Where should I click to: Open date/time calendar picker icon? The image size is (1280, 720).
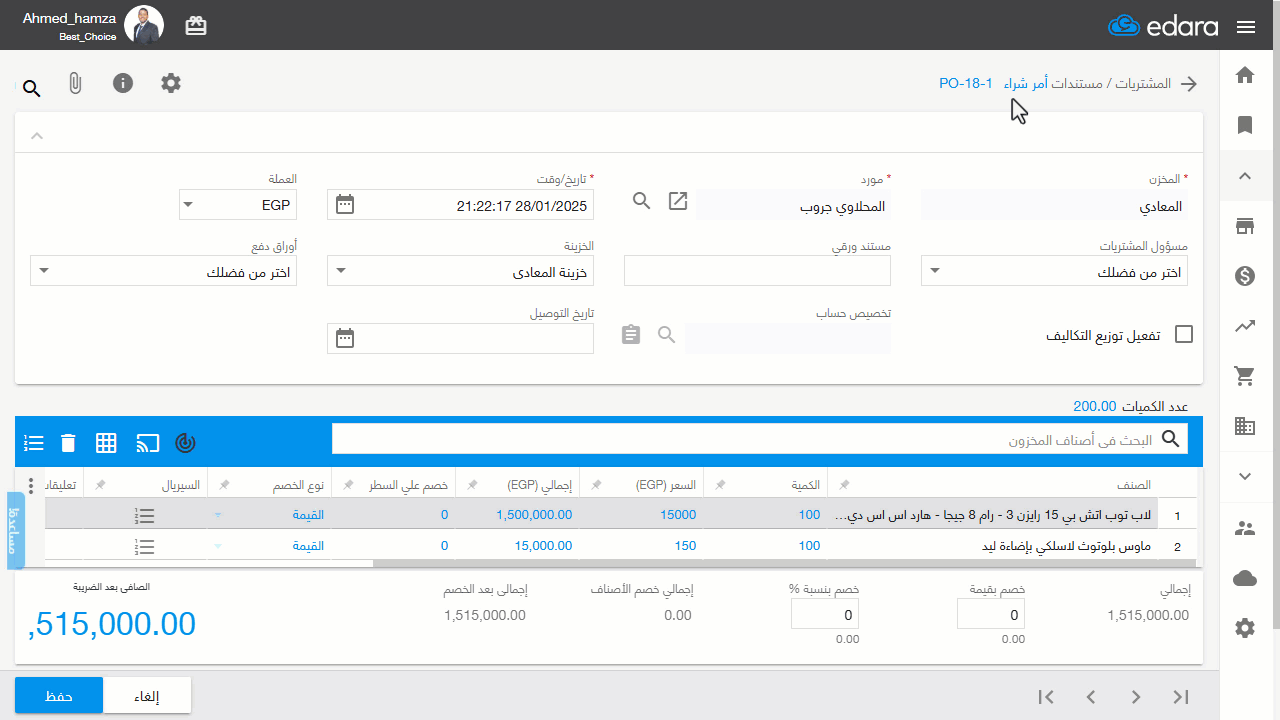pyautogui.click(x=345, y=205)
